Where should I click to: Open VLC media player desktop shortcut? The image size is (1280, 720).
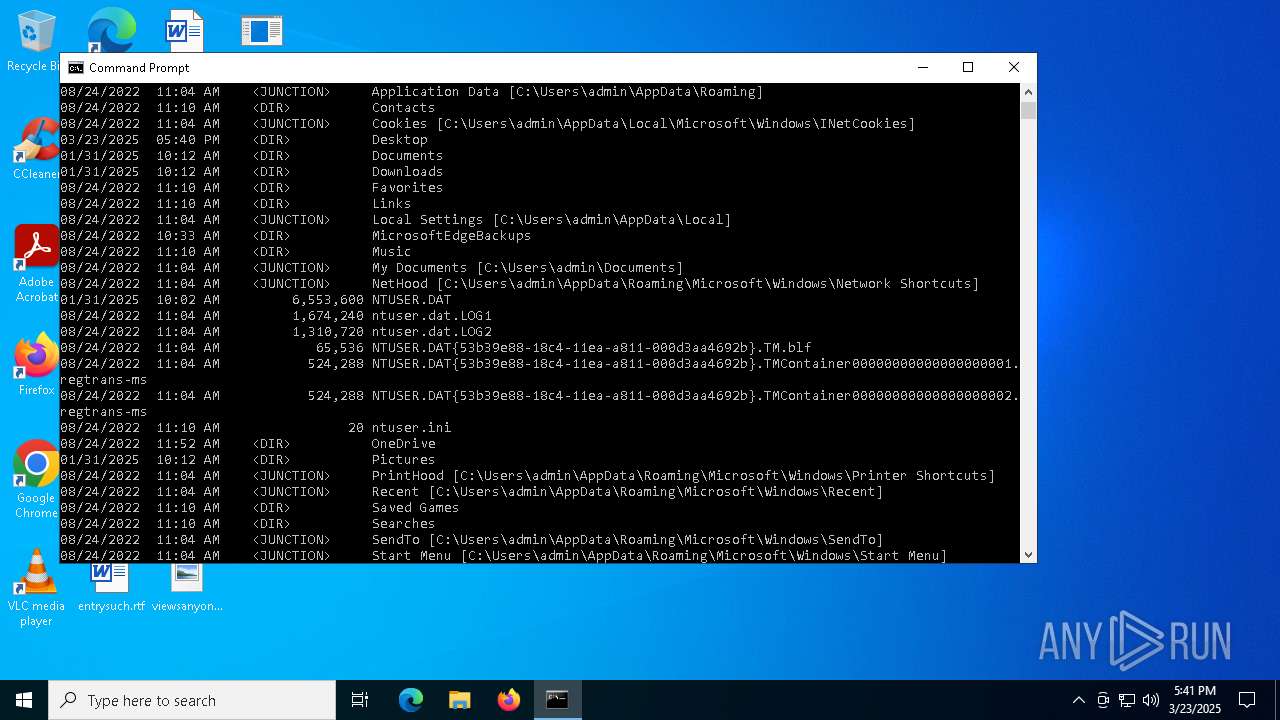coord(36,588)
